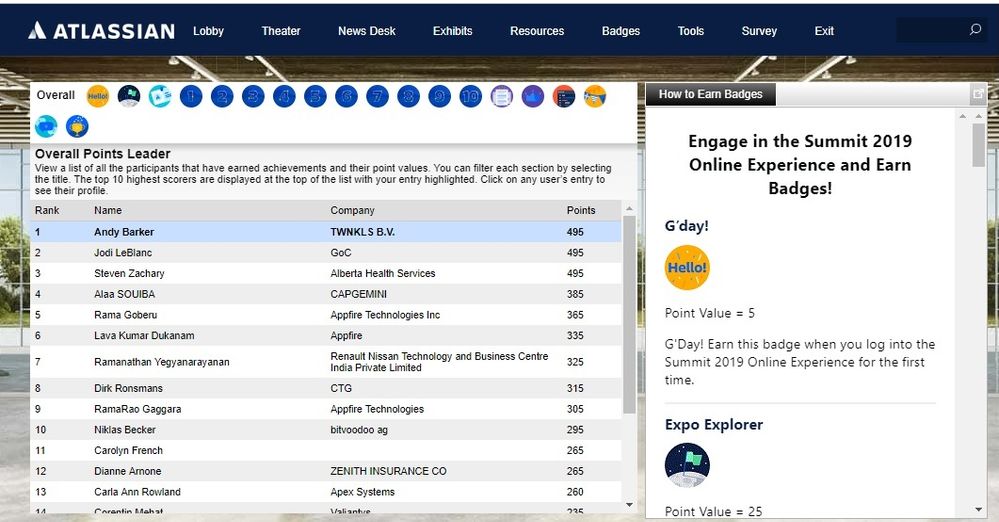The height and width of the screenshot is (522, 999).
Task: Open Jodi LeBlanc's leaderboard entry
Action: 123,253
